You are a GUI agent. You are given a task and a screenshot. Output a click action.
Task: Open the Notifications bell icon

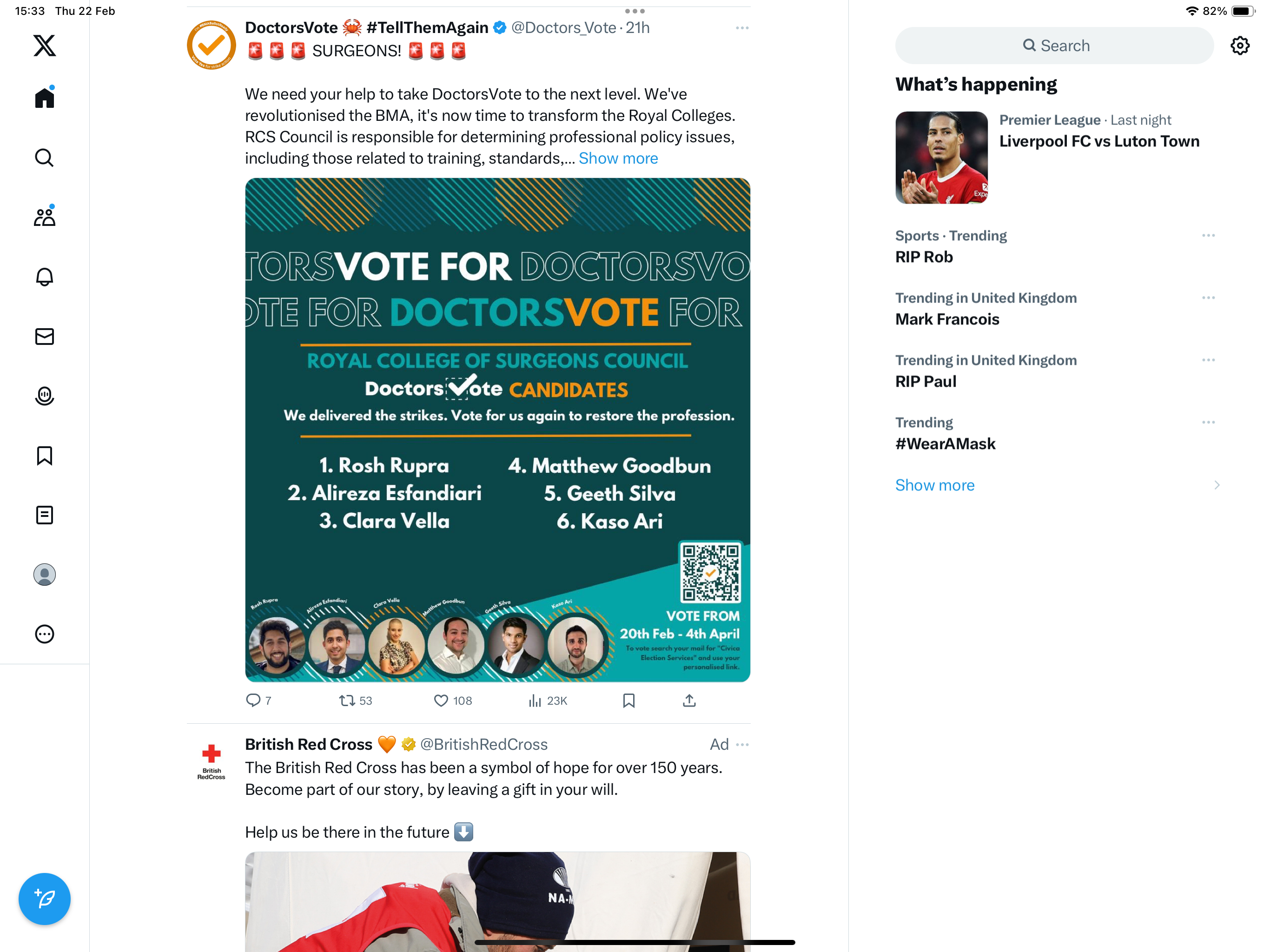pyautogui.click(x=44, y=277)
